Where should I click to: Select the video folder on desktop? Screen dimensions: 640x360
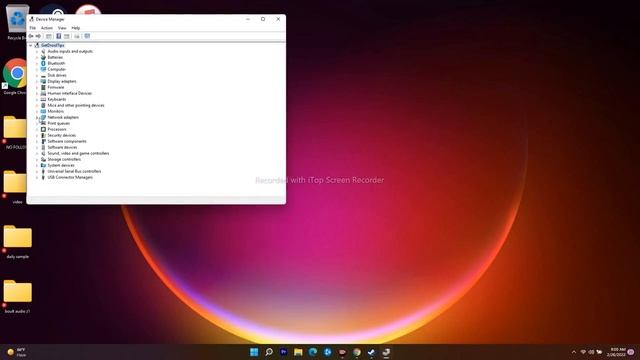click(x=16, y=187)
